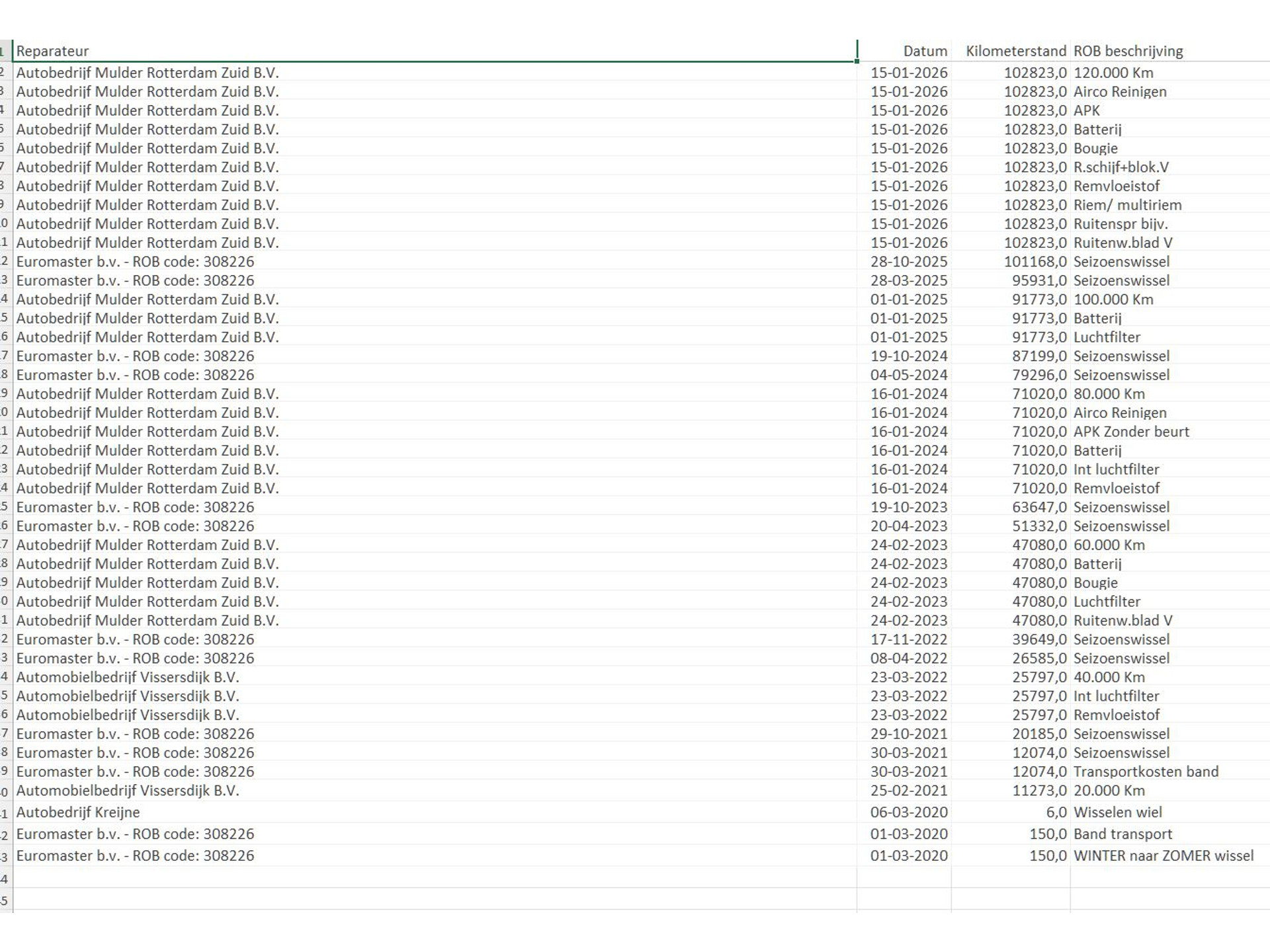Click the APK Zonder beurt cell
1270x952 pixels.
(1131, 432)
